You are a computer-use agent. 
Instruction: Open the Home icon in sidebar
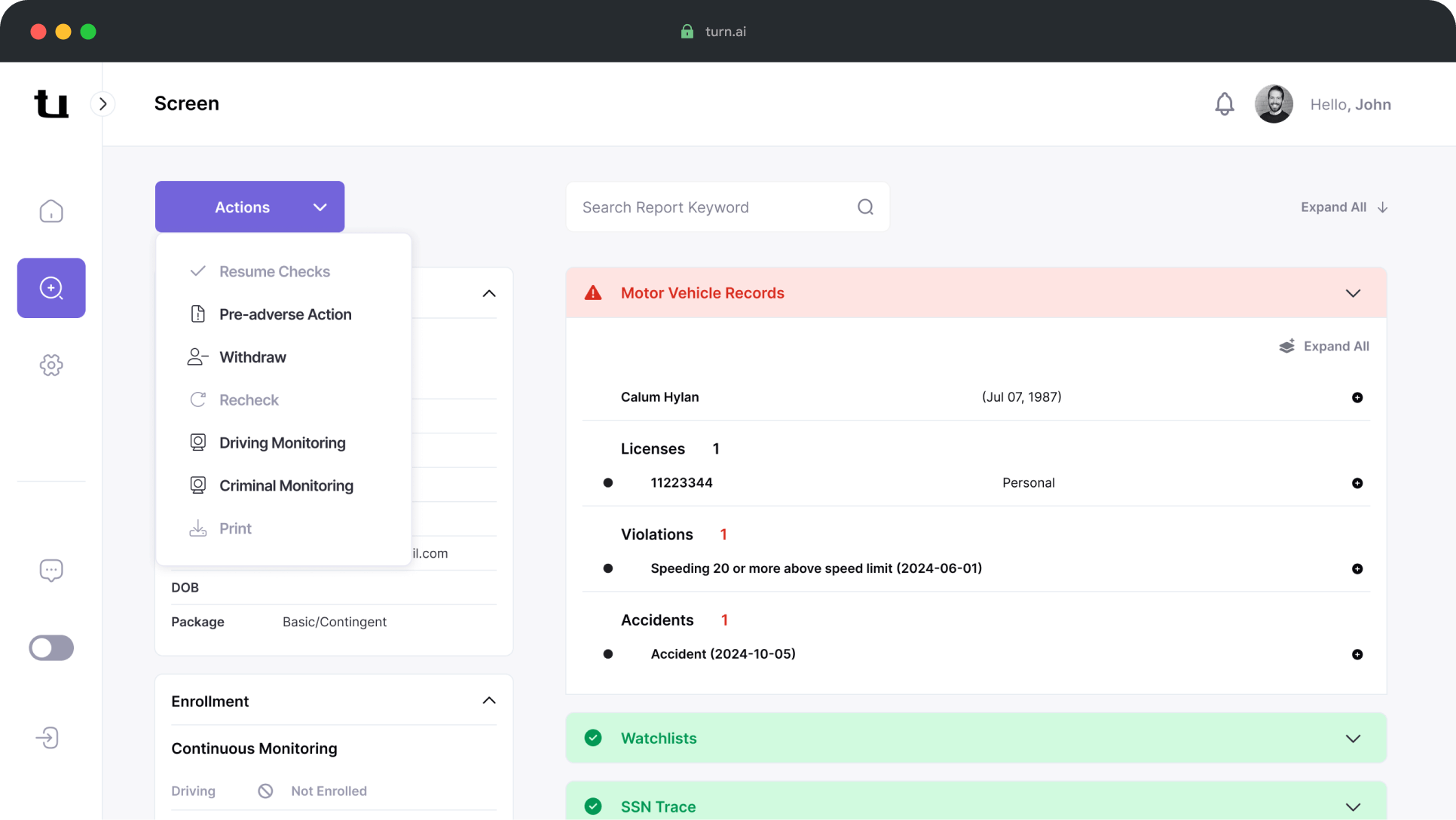click(51, 211)
